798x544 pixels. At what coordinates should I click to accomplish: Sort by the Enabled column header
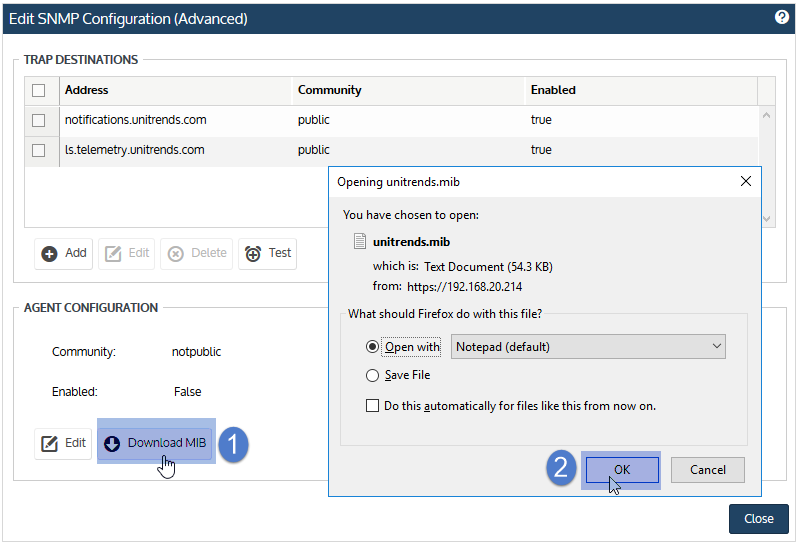641,90
